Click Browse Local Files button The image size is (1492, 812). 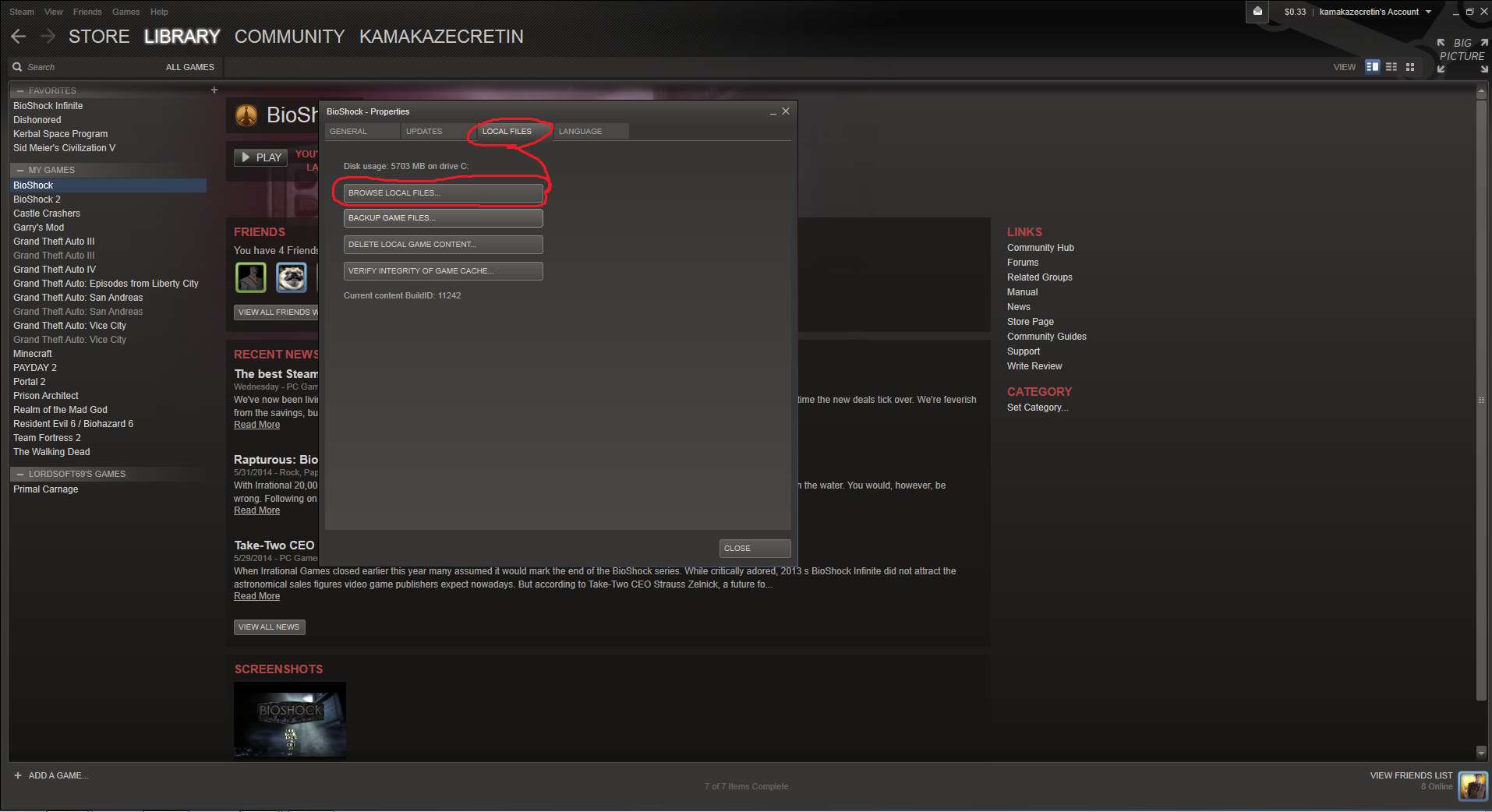tap(443, 193)
